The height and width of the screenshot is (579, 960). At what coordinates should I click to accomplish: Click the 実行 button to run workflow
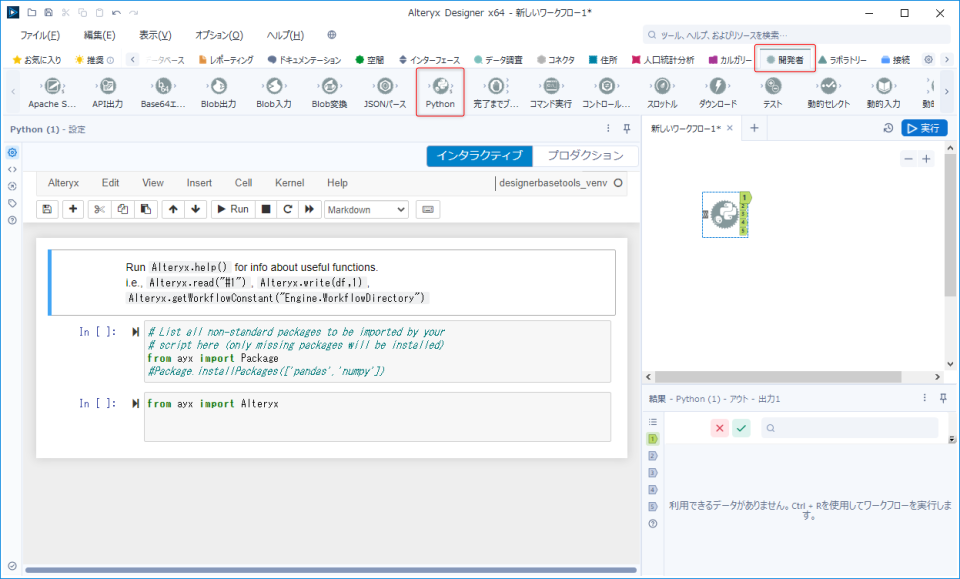(x=924, y=128)
